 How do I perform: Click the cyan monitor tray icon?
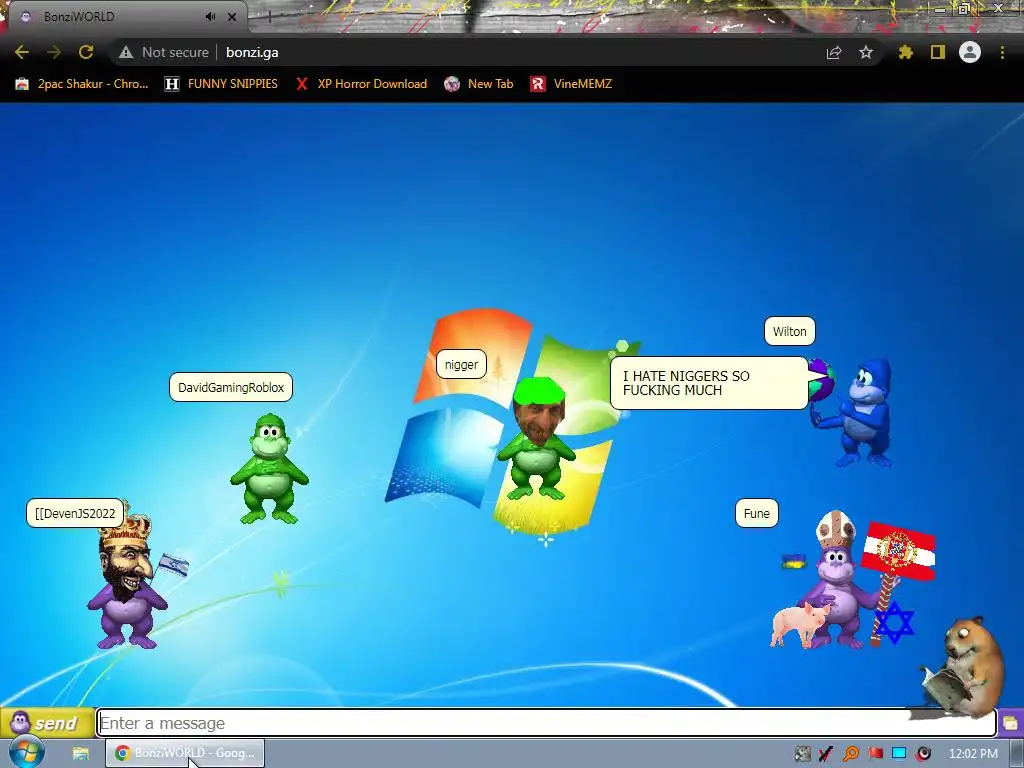899,754
